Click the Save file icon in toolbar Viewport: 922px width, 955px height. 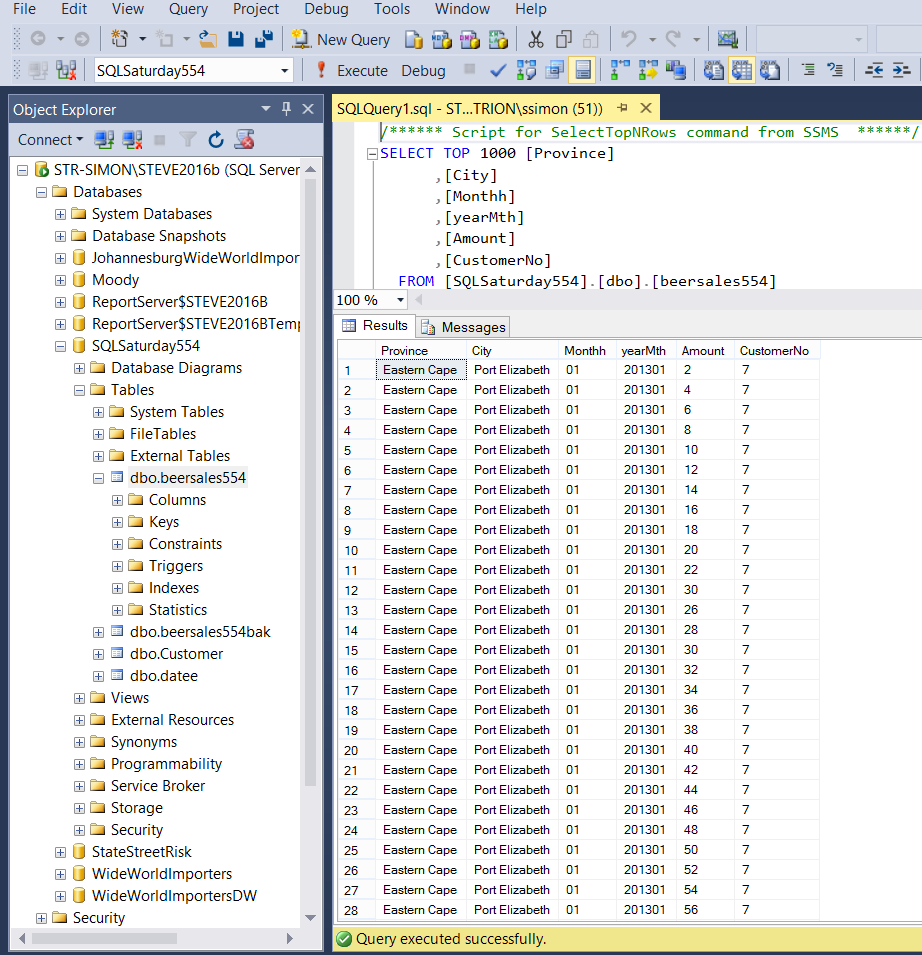[236, 40]
